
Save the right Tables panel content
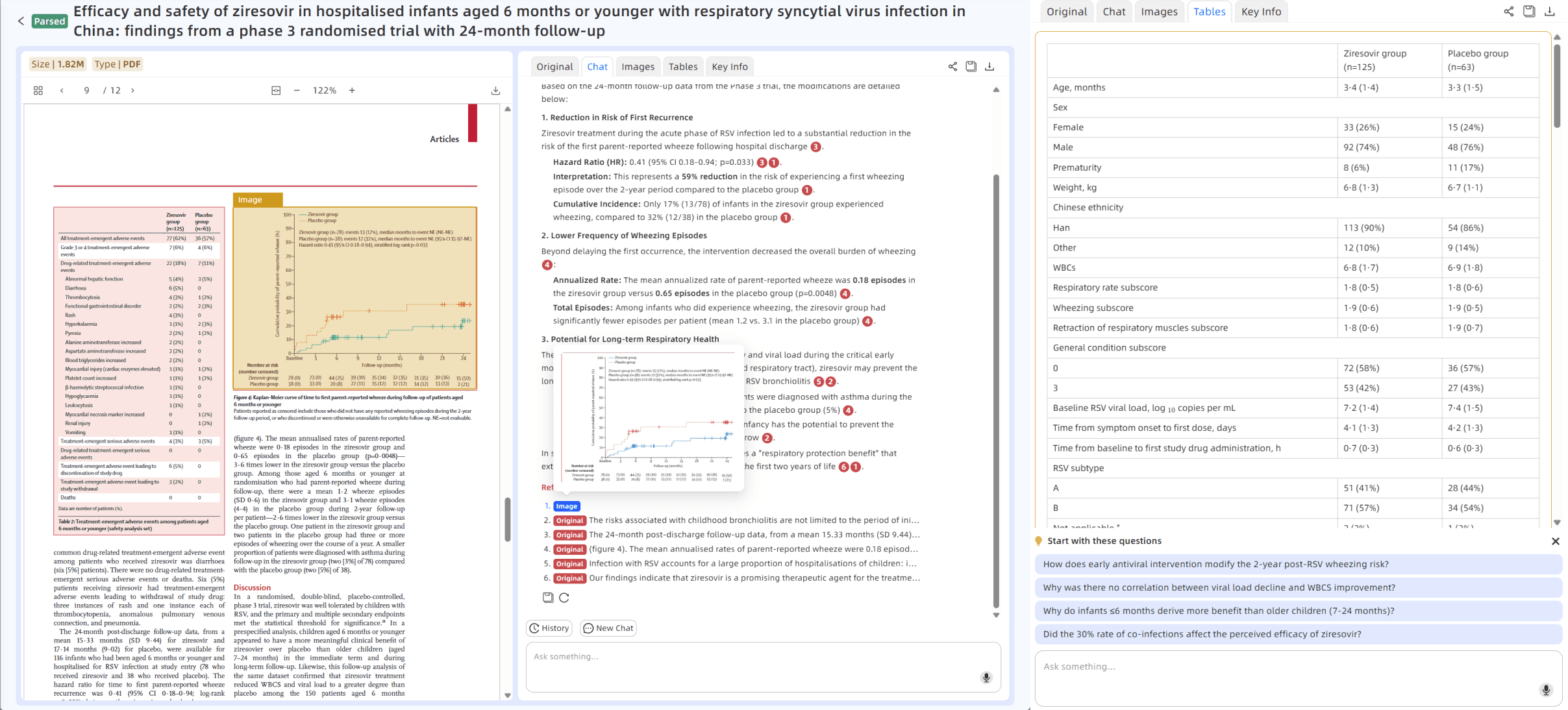click(1529, 11)
